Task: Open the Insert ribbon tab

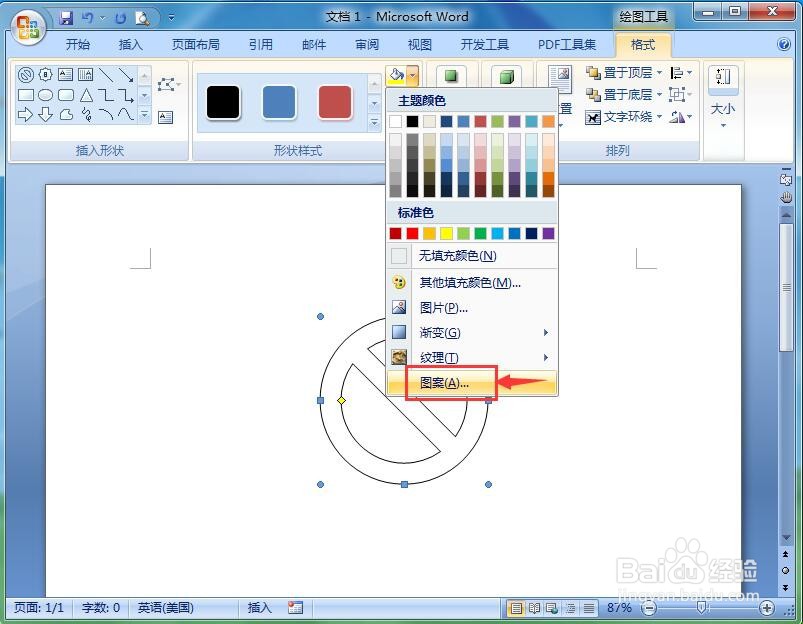Action: [131, 45]
